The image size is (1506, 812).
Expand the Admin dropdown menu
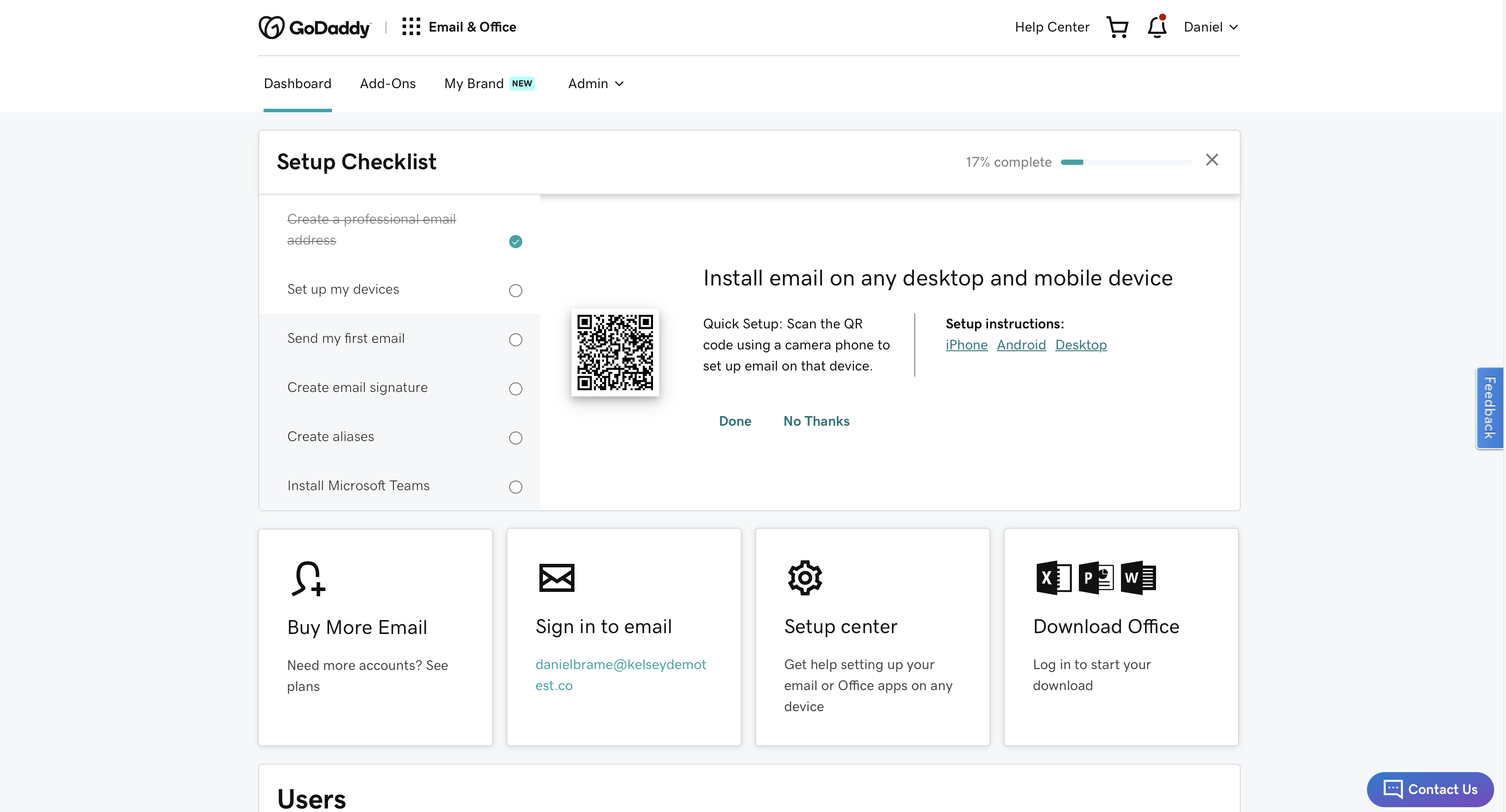[x=596, y=83]
